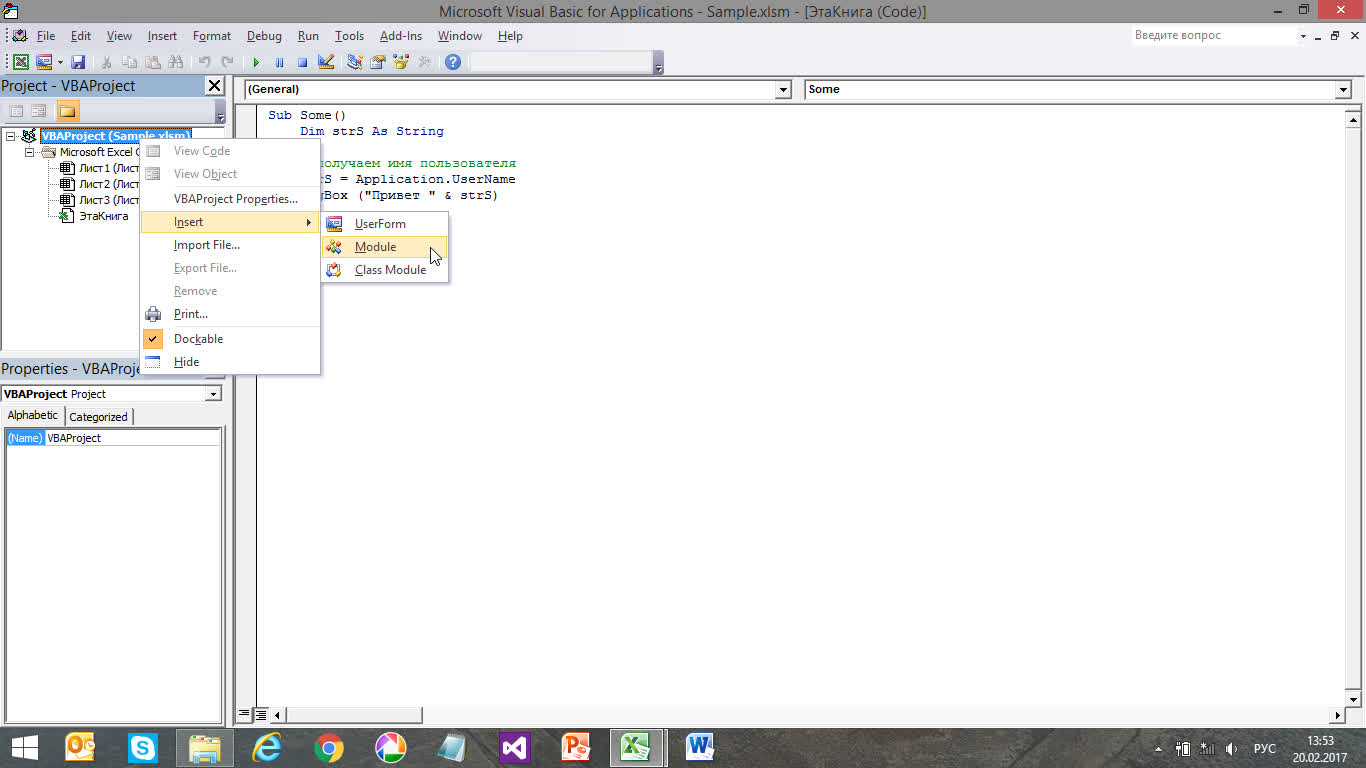Open the Tools menu
The image size is (1366, 768).
click(x=349, y=36)
